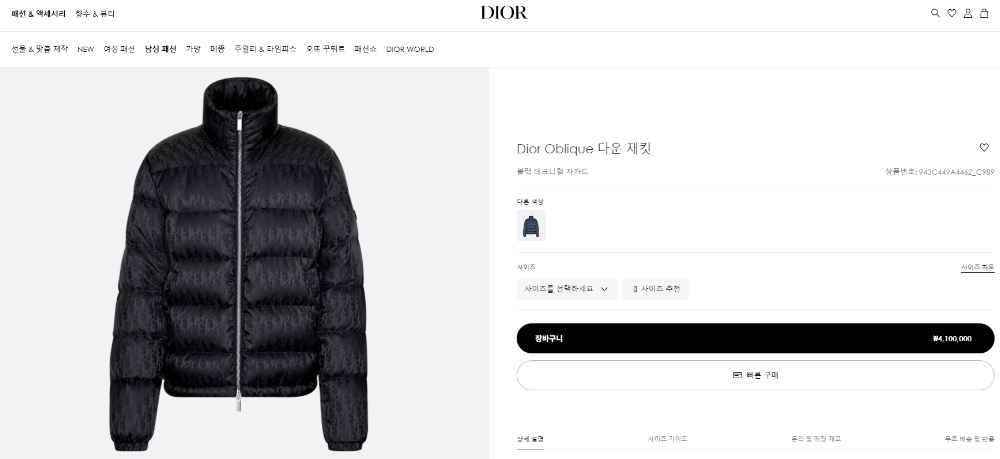Click the card icon in 빠른 구매 button
Viewport: 1000px width, 459px height.
pos(737,375)
